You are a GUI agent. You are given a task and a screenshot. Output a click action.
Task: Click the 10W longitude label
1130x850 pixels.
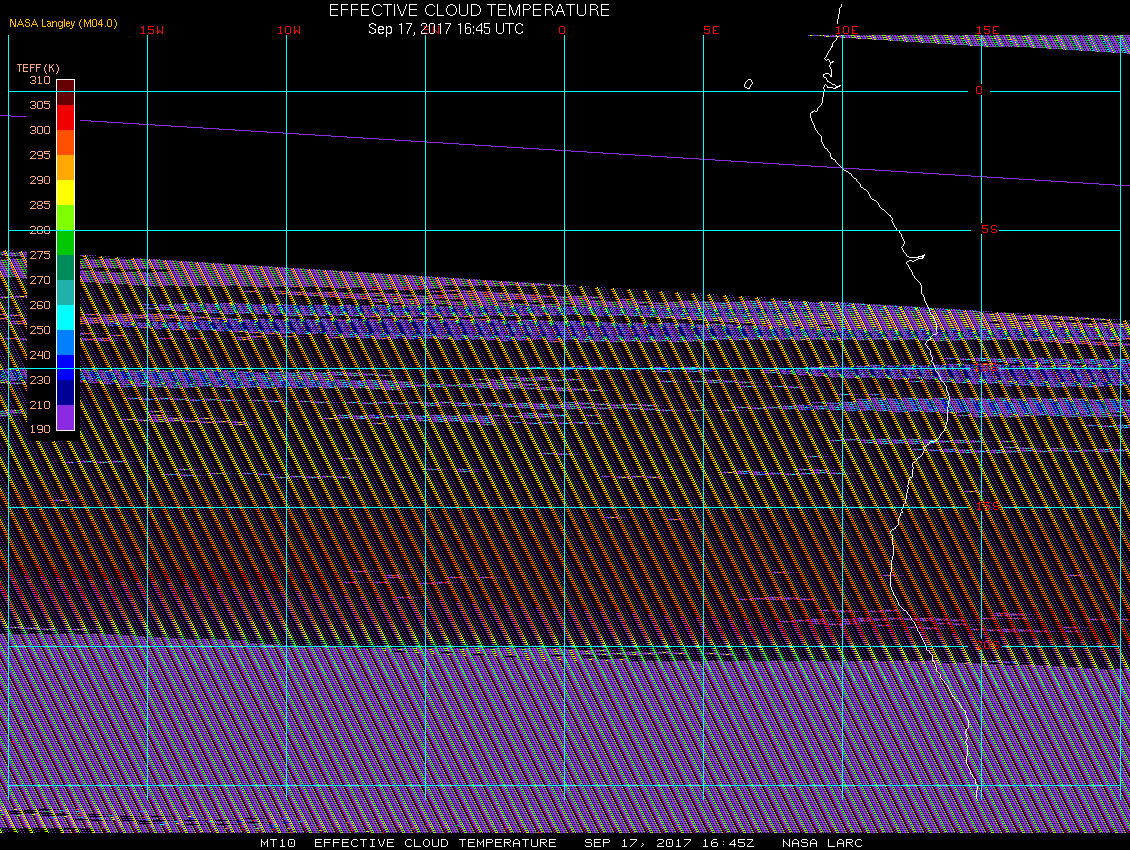pos(289,30)
